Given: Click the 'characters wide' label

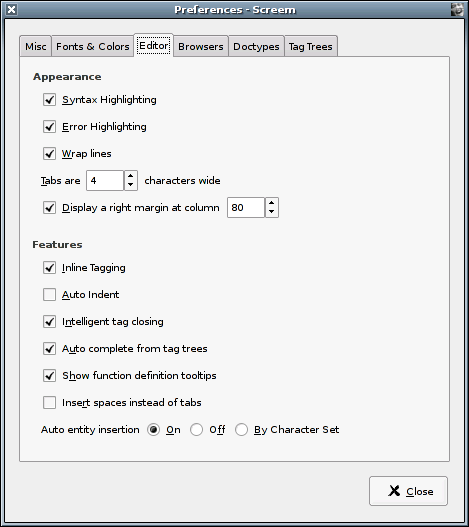Looking at the screenshot, I should (x=182, y=180).
